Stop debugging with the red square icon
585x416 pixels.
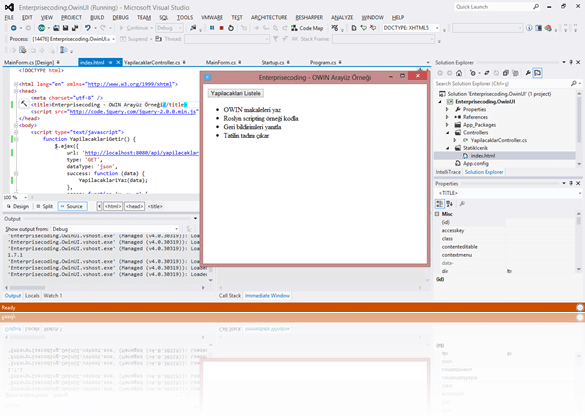tap(221, 28)
